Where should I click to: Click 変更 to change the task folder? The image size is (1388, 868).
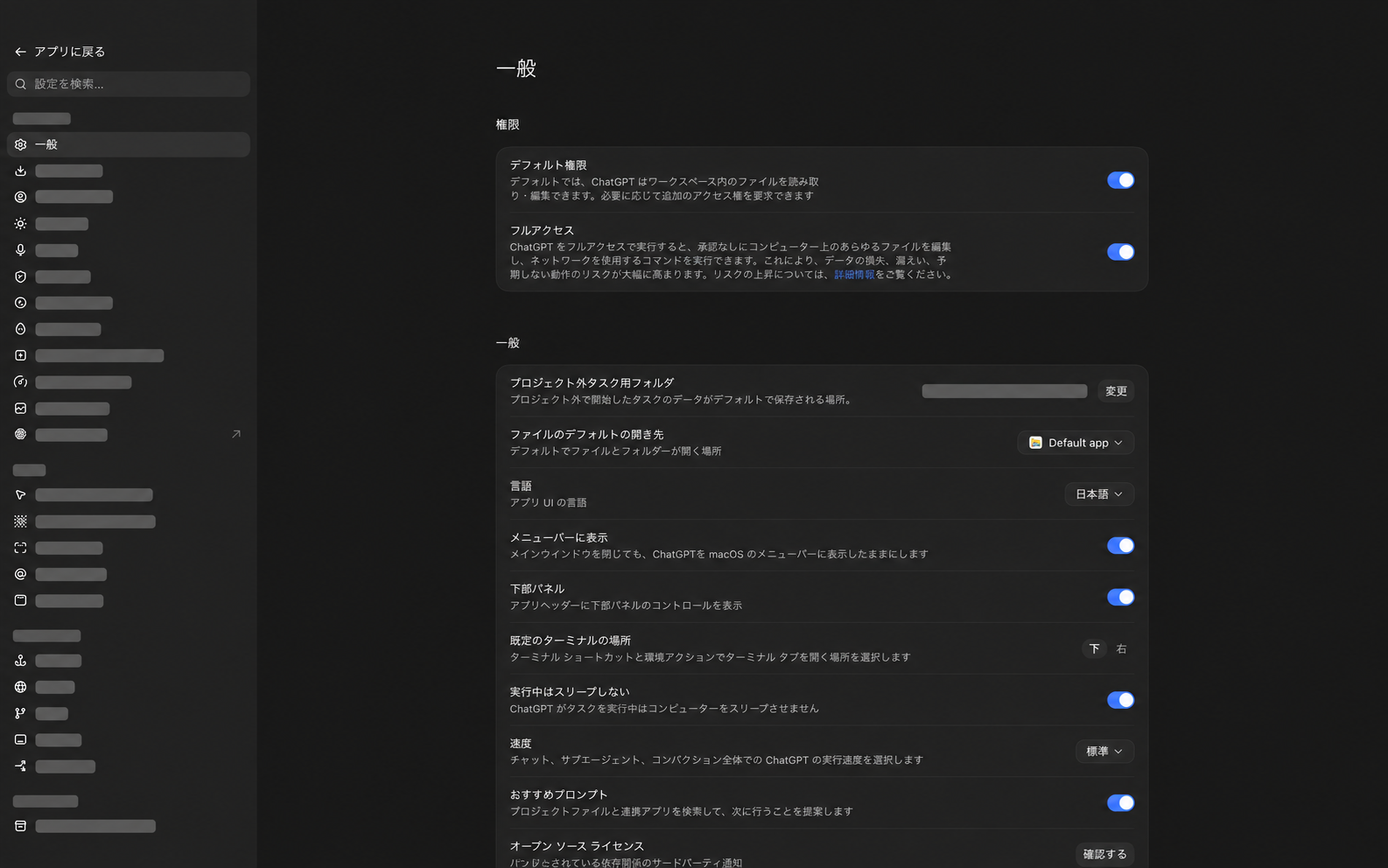click(1116, 391)
